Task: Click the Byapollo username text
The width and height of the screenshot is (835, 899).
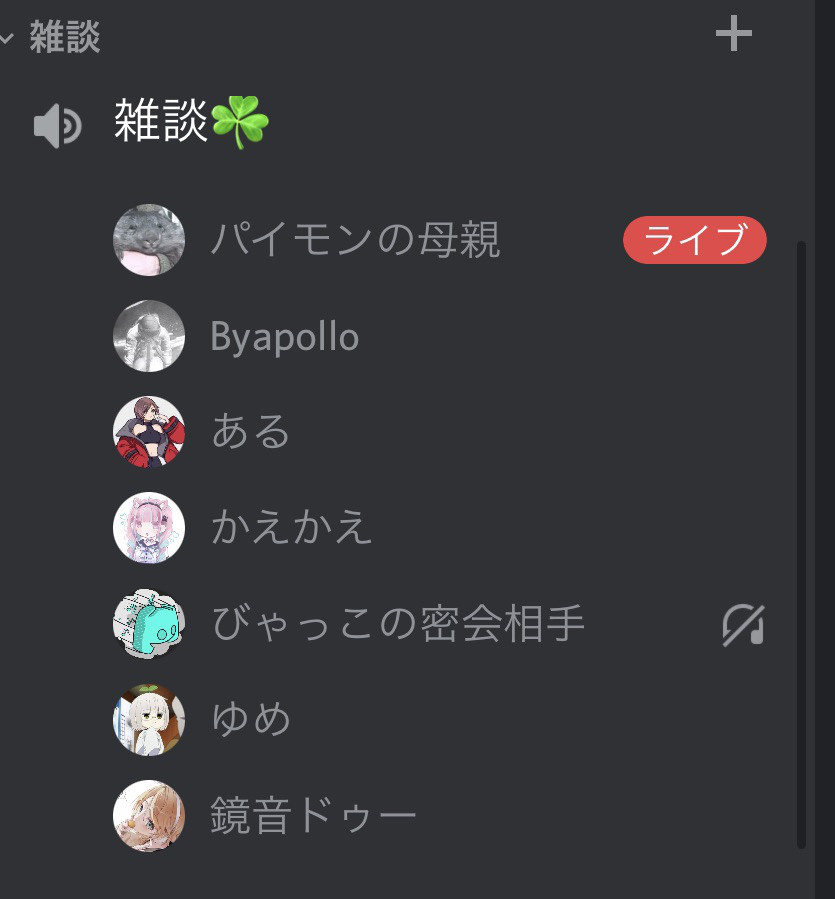Action: click(285, 337)
